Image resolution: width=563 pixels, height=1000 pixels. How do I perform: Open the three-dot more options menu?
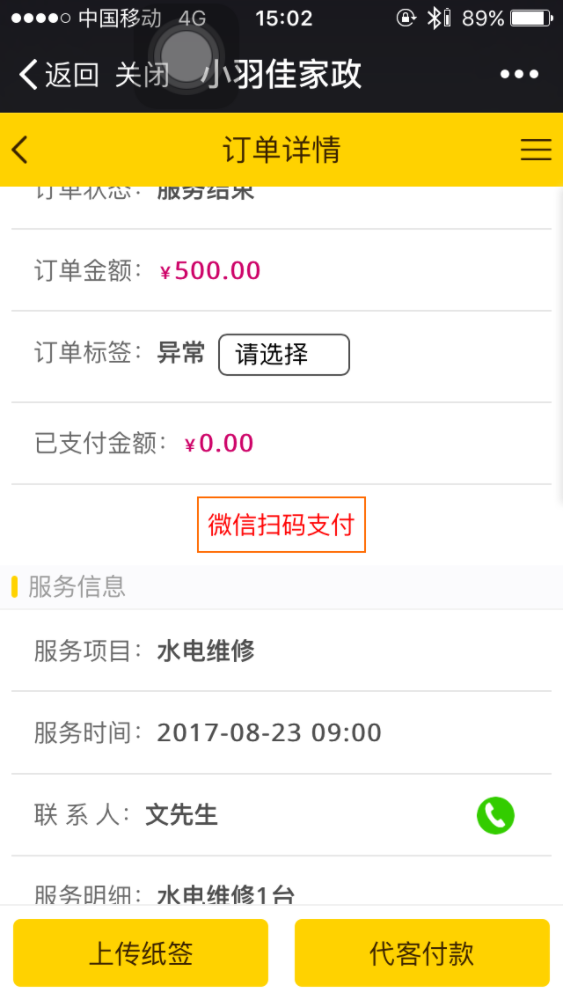519,75
